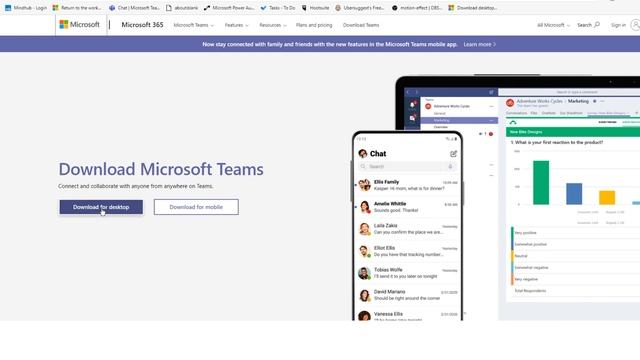Expand the Resources menu
Image resolution: width=640 pixels, height=360 pixels.
point(273,25)
